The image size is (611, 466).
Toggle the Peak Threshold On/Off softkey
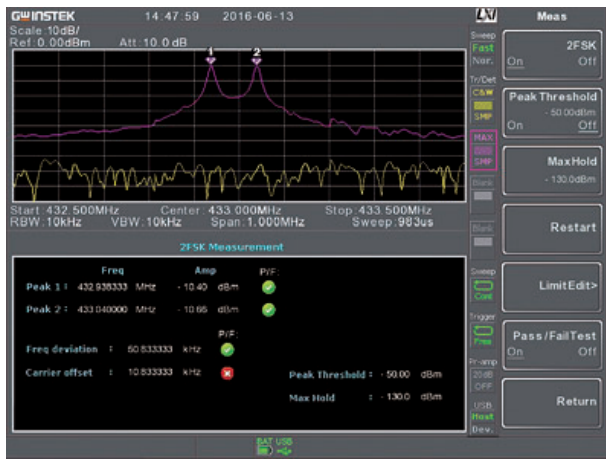552,113
